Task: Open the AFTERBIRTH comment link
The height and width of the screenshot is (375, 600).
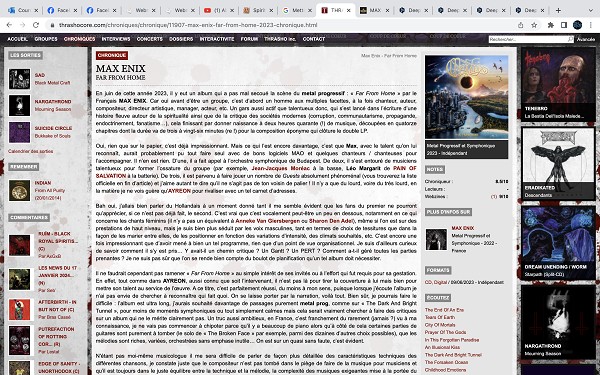Action: click(x=57, y=305)
